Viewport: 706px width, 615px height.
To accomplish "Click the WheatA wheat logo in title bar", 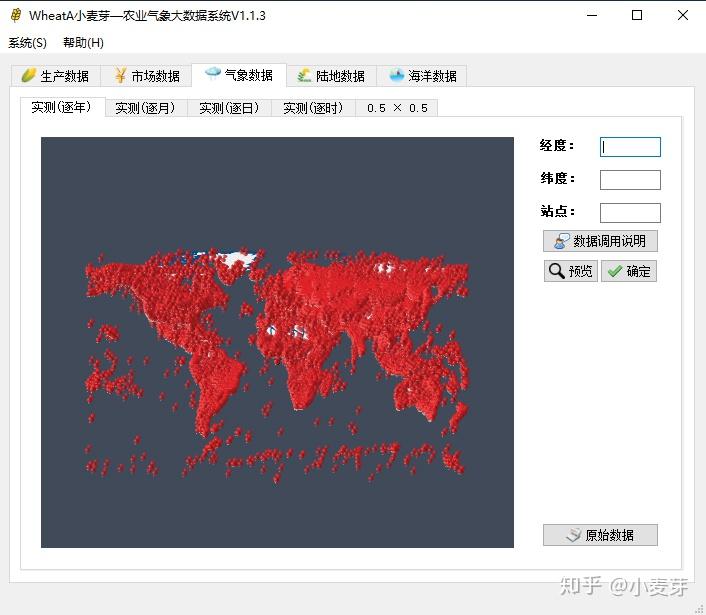I will click(16, 15).
